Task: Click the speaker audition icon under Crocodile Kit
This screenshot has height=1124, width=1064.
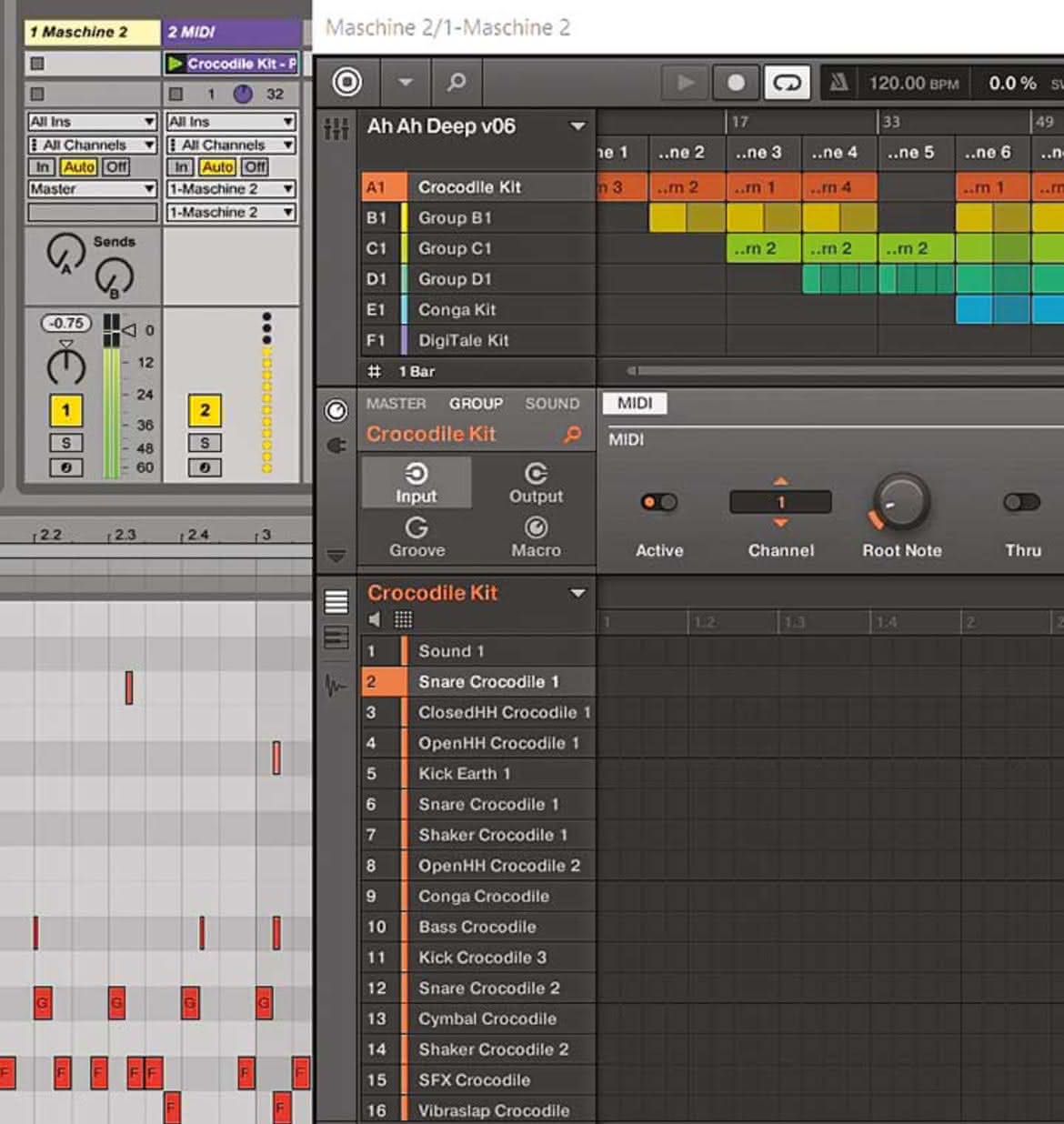Action: pos(375,620)
